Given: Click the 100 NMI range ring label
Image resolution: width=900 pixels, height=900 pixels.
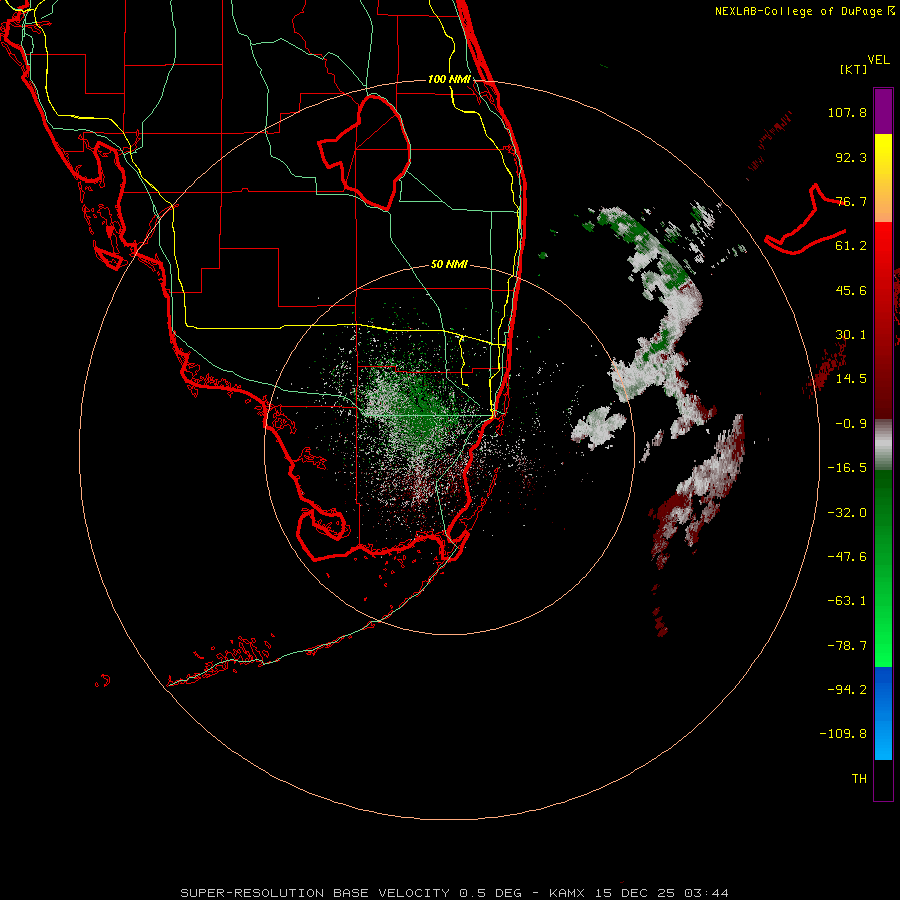Looking at the screenshot, I should (449, 79).
